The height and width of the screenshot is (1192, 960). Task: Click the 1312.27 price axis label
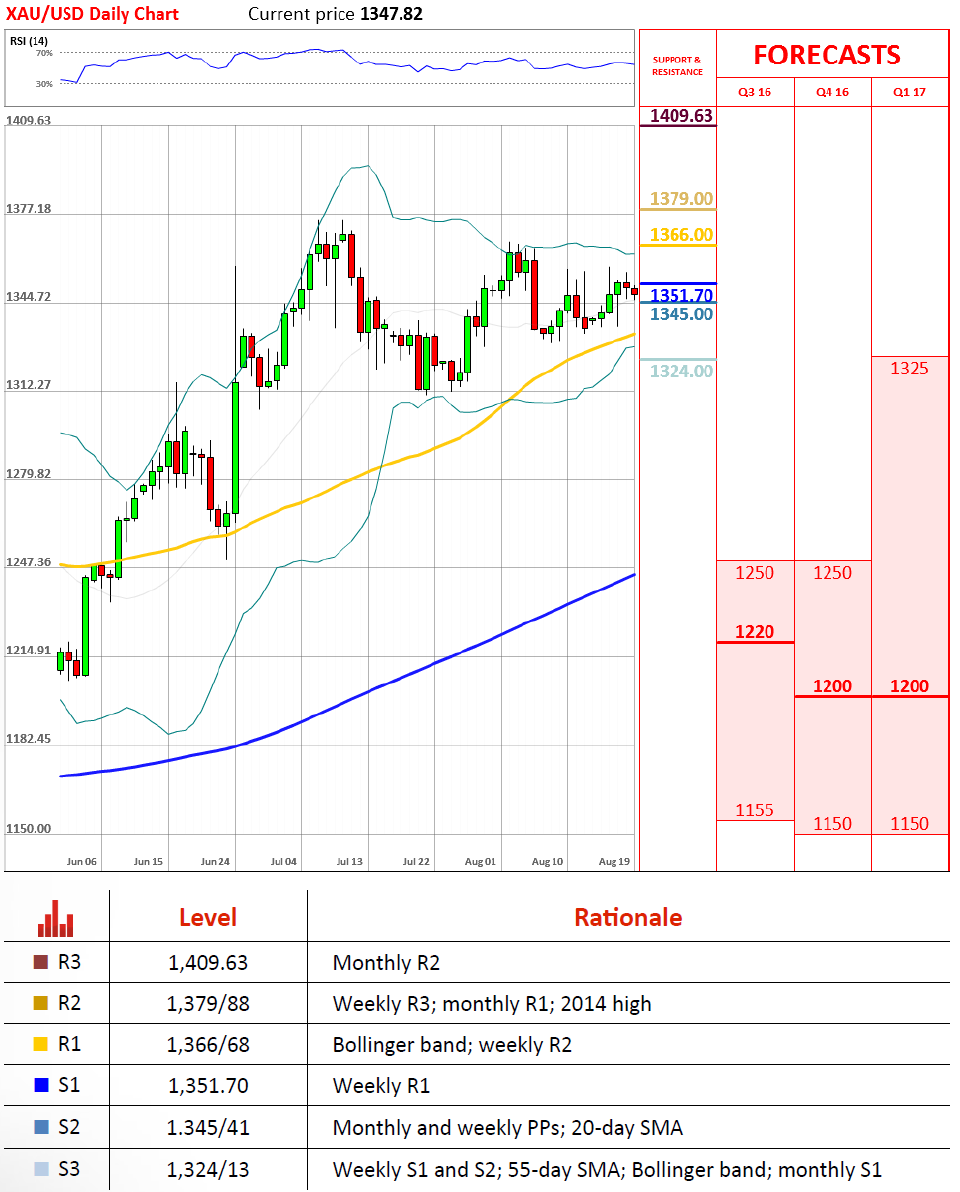(28, 385)
